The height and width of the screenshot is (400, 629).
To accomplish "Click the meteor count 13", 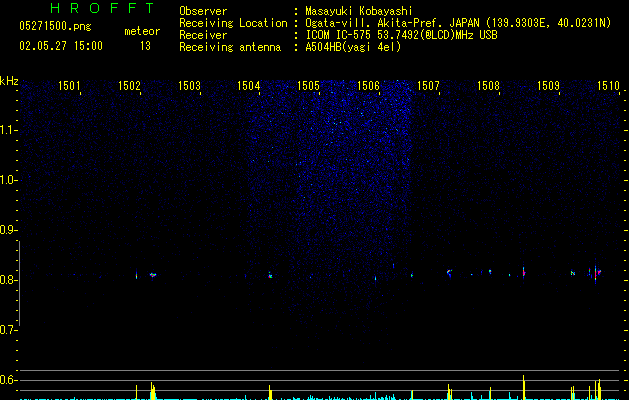I will [145, 46].
